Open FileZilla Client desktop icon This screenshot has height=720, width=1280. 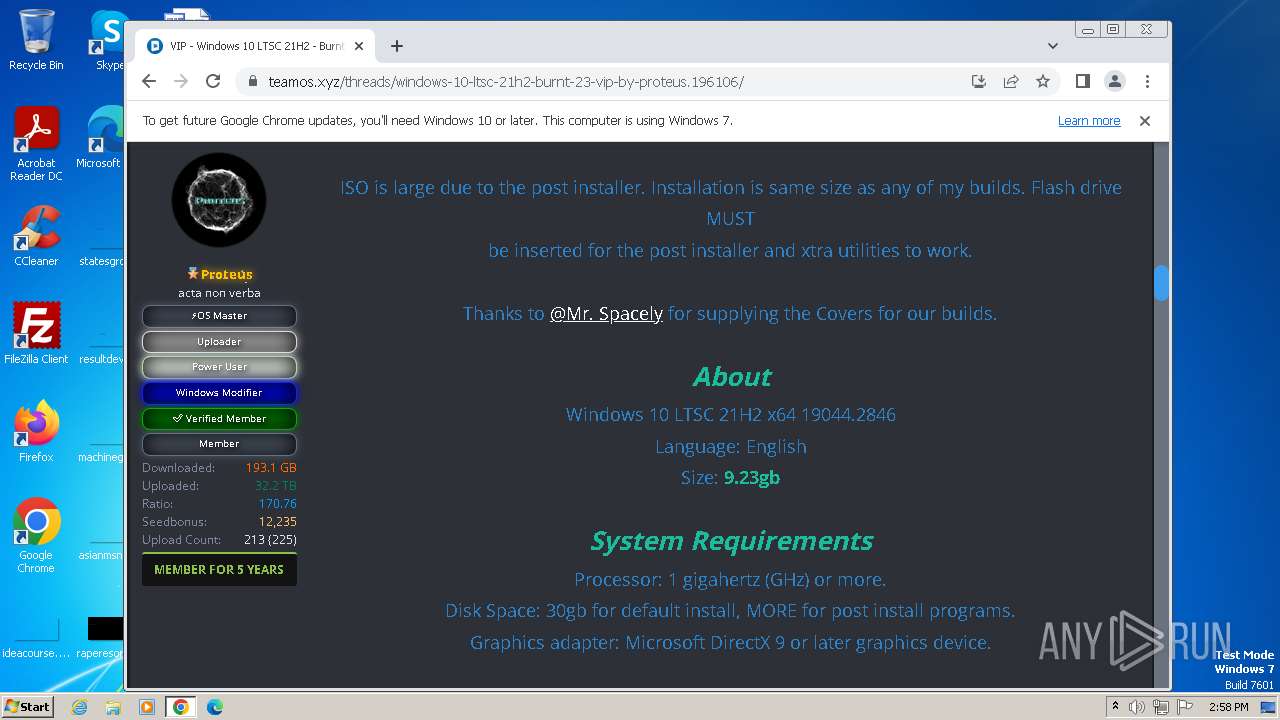36,334
